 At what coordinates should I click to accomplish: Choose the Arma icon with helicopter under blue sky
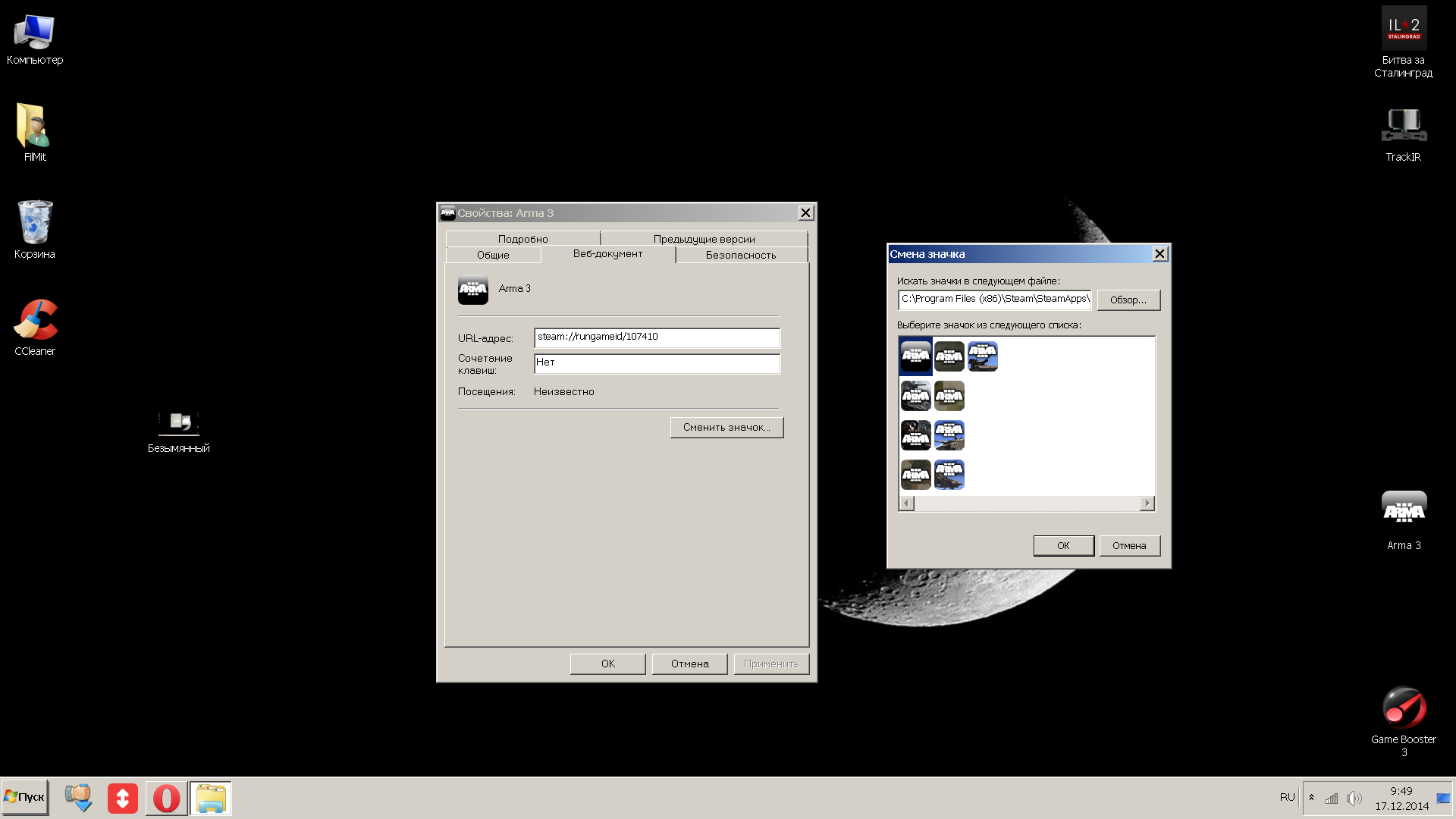pyautogui.click(x=949, y=475)
